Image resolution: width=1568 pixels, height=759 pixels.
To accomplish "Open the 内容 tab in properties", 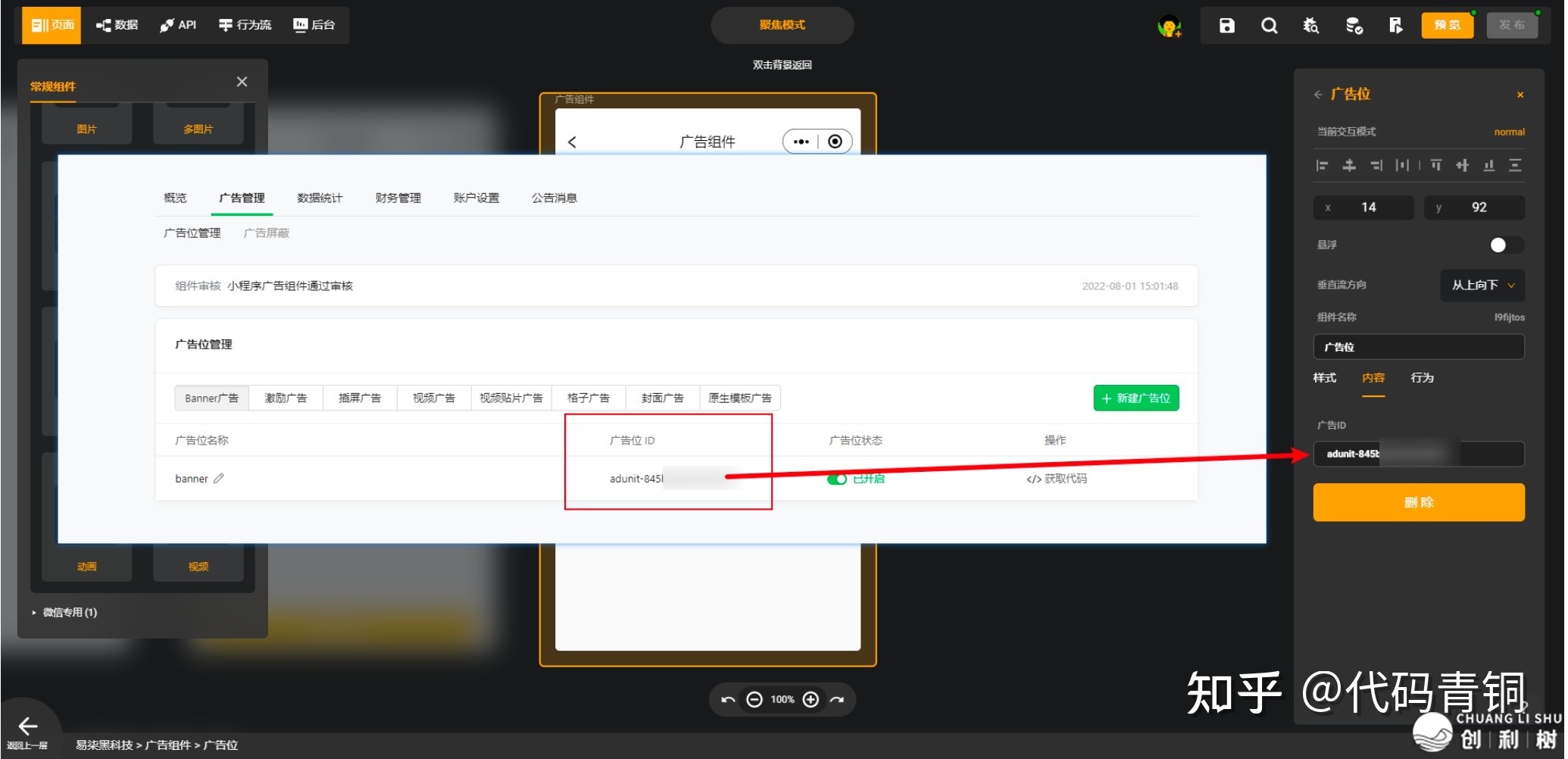I will (1373, 378).
